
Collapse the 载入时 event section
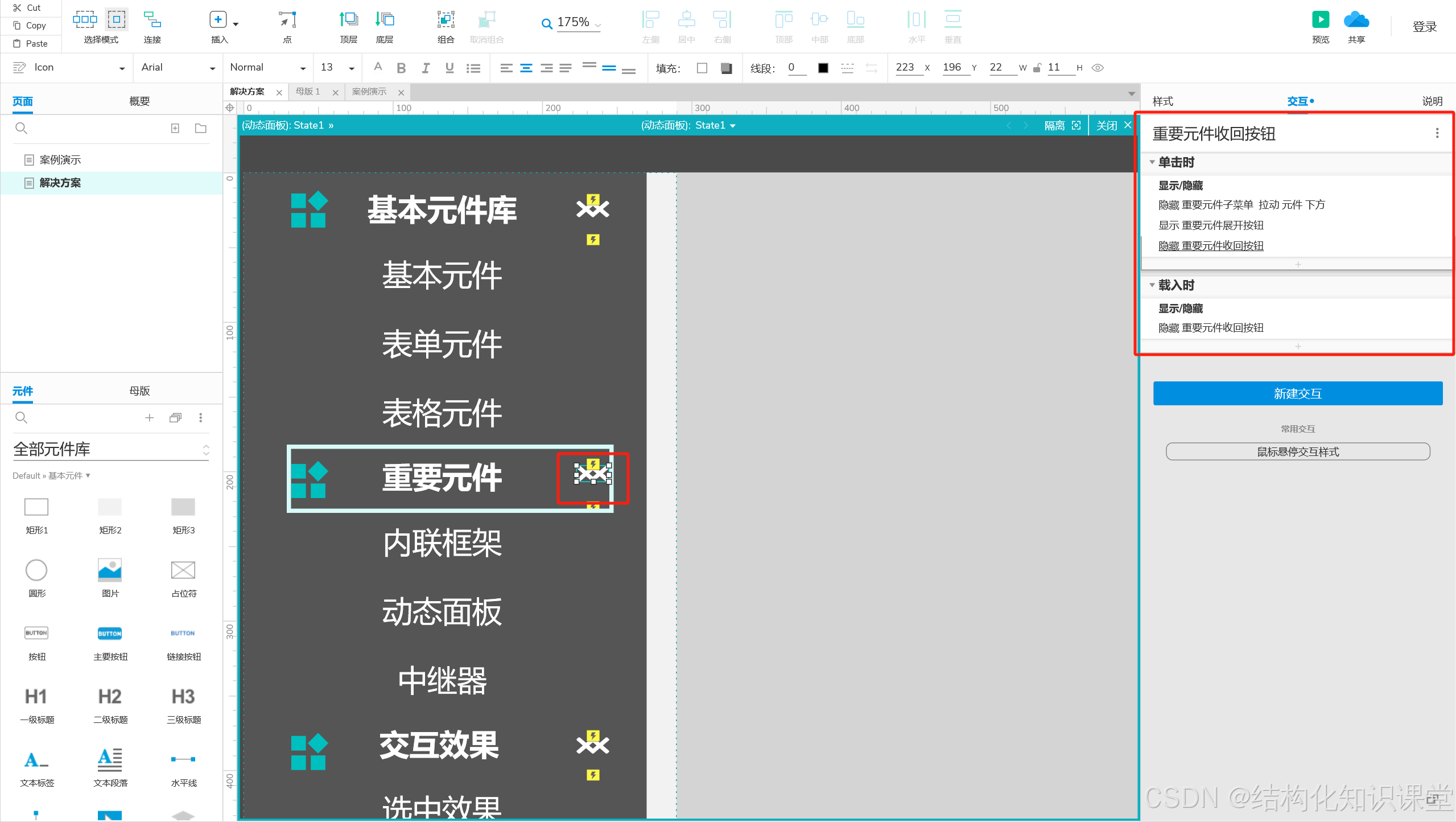click(x=1152, y=285)
